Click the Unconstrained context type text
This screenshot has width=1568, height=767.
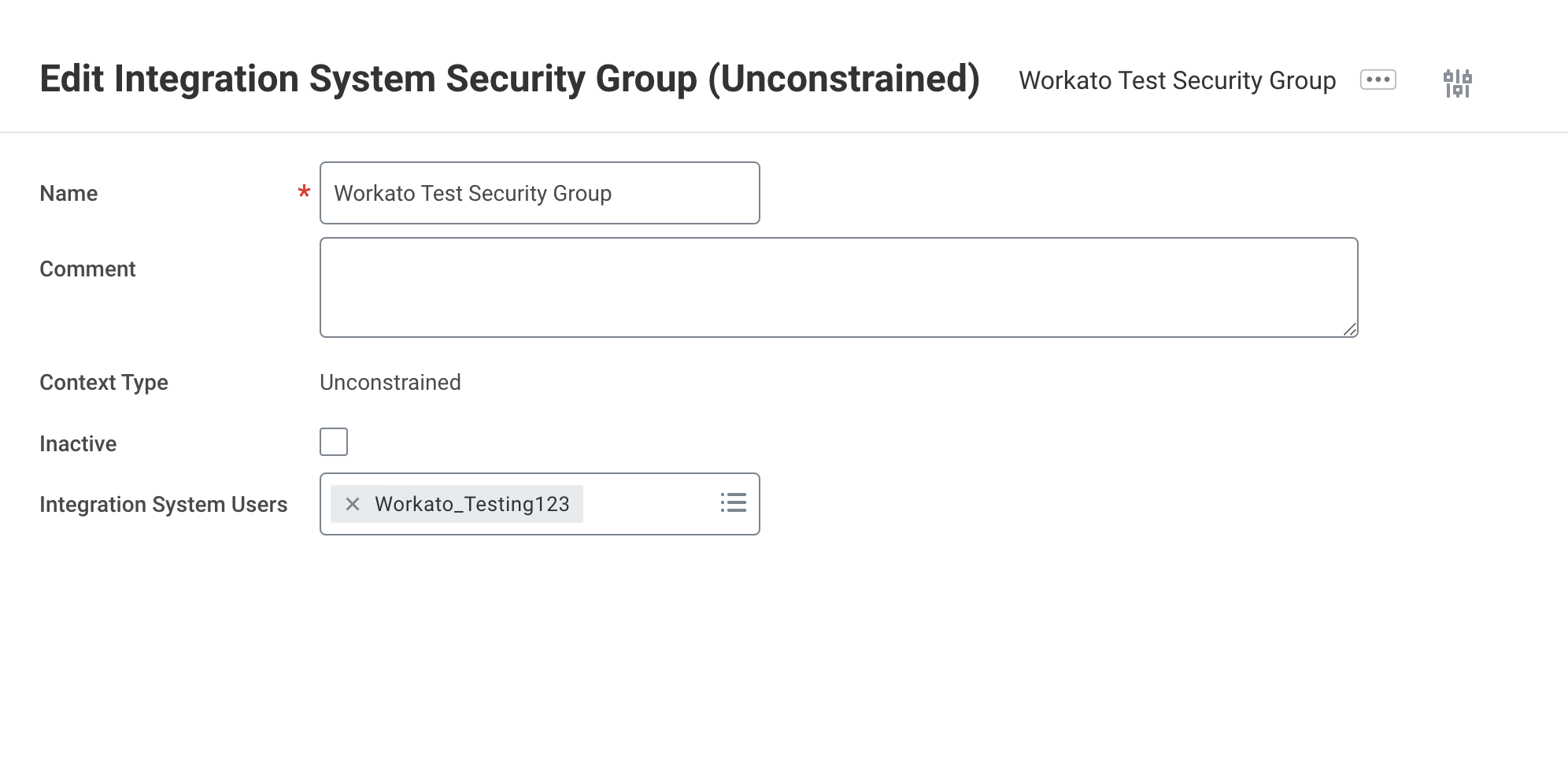390,382
